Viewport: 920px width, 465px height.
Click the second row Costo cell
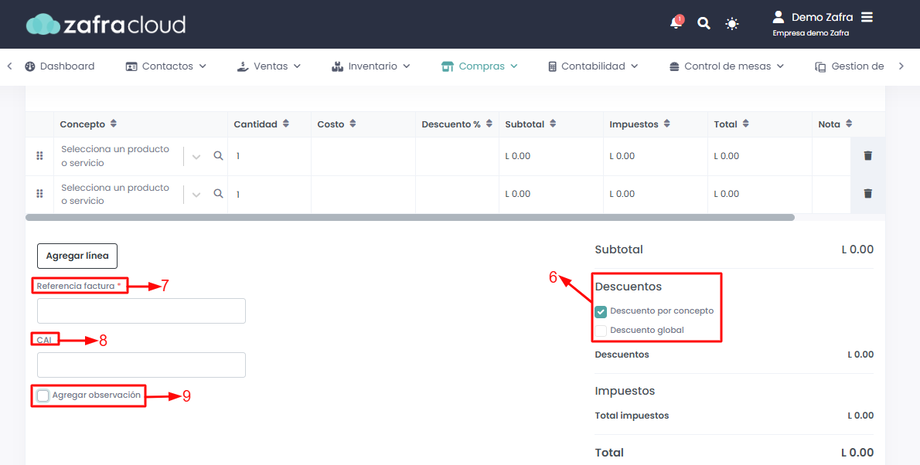(363, 194)
